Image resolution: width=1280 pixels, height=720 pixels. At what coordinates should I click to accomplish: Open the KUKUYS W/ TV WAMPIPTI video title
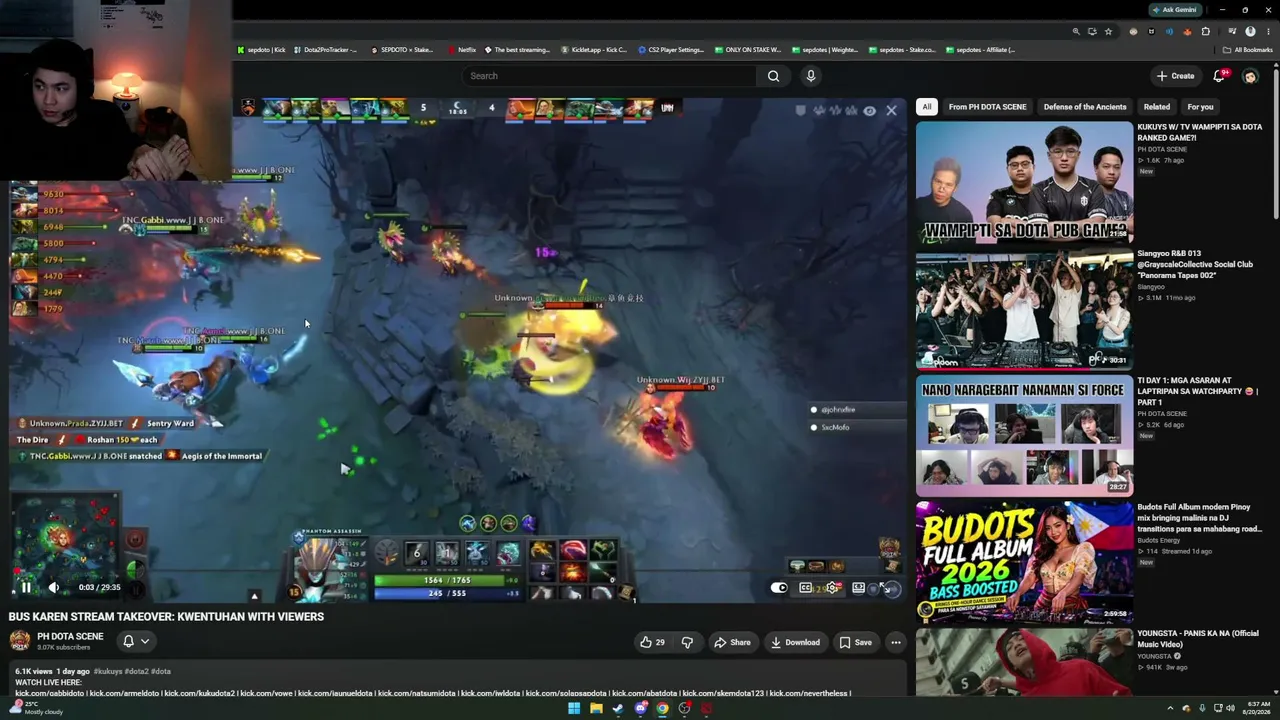1199,132
